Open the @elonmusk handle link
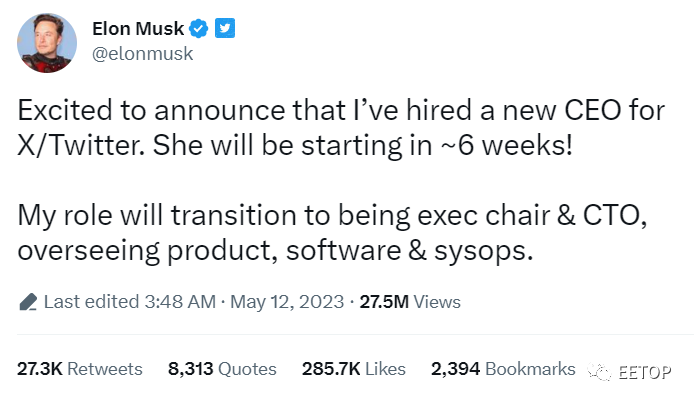 [x=143, y=54]
